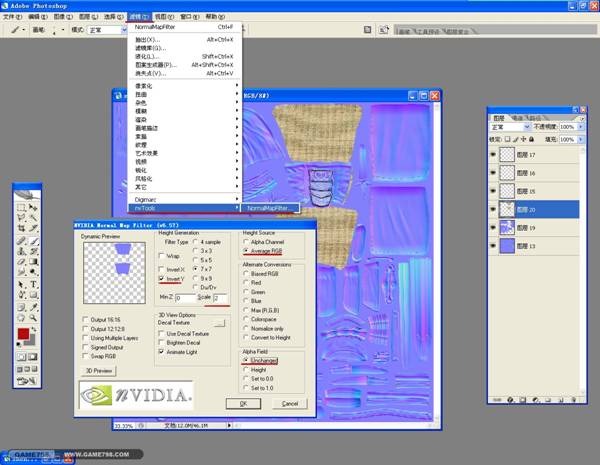The image size is (600, 465).
Task: Open the last menu bar item (Help)
Action: pos(215,17)
